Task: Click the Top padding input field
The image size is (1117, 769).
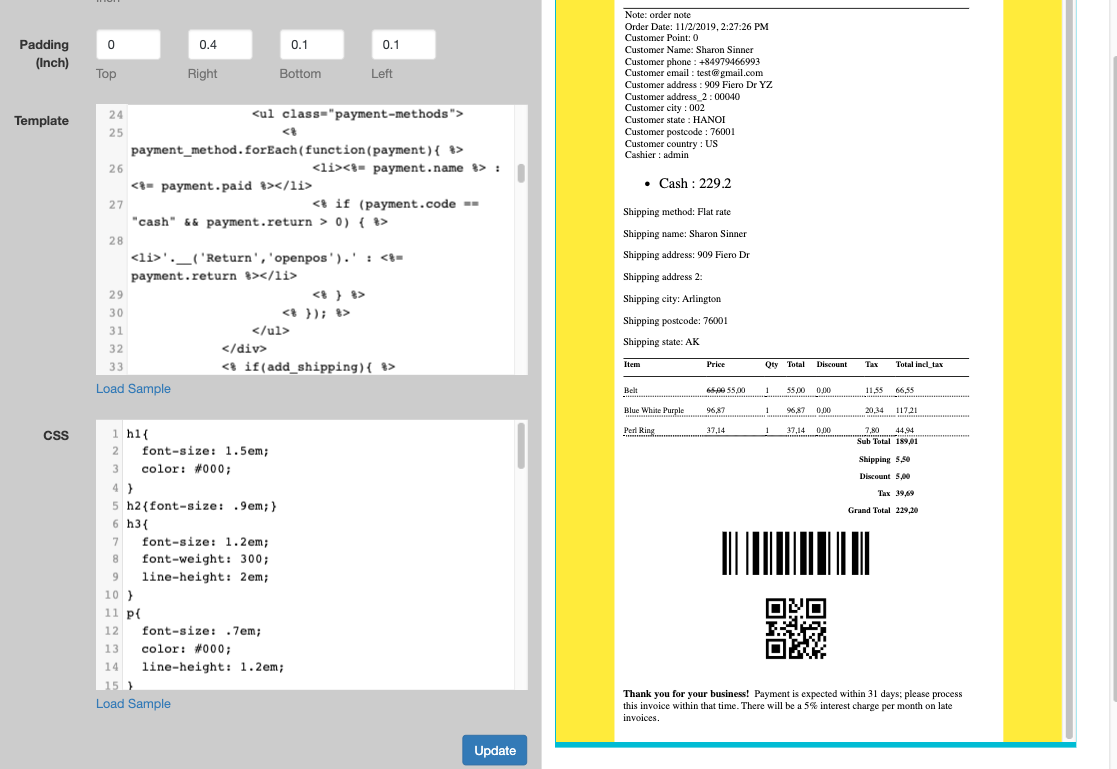Action: click(x=128, y=45)
